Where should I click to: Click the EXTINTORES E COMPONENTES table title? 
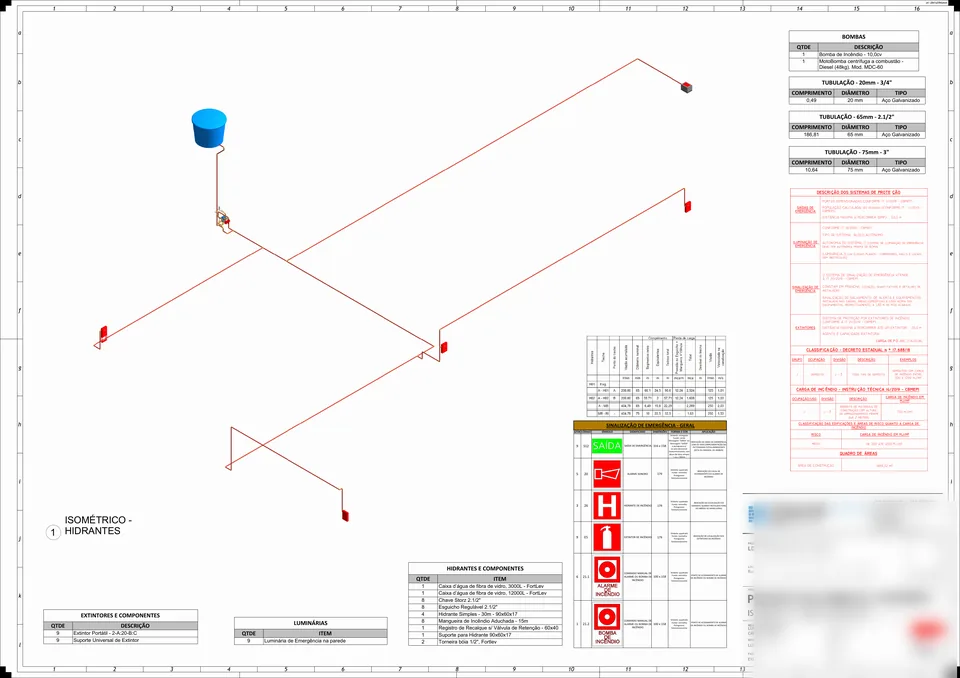121,616
